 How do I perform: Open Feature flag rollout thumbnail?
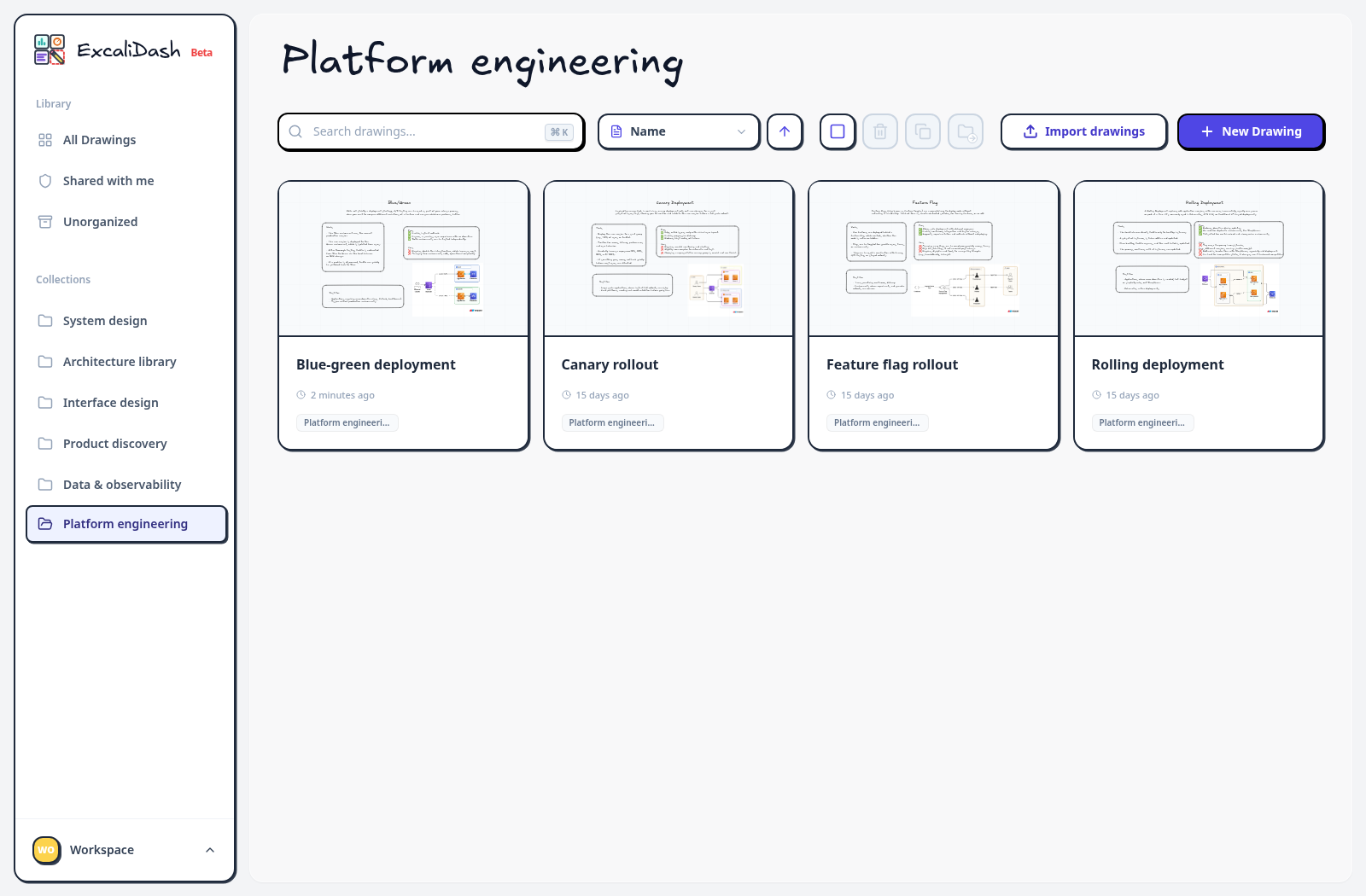click(x=934, y=259)
